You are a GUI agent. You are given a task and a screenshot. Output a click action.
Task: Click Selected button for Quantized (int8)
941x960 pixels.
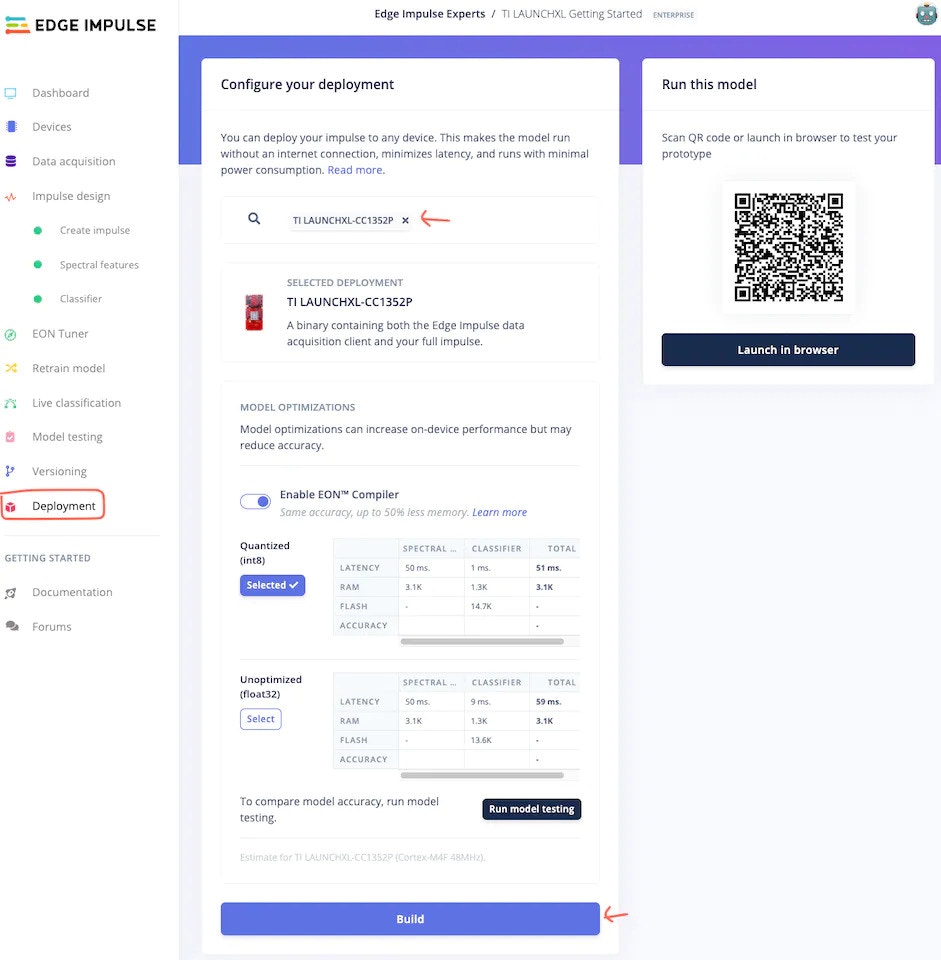[272, 585]
